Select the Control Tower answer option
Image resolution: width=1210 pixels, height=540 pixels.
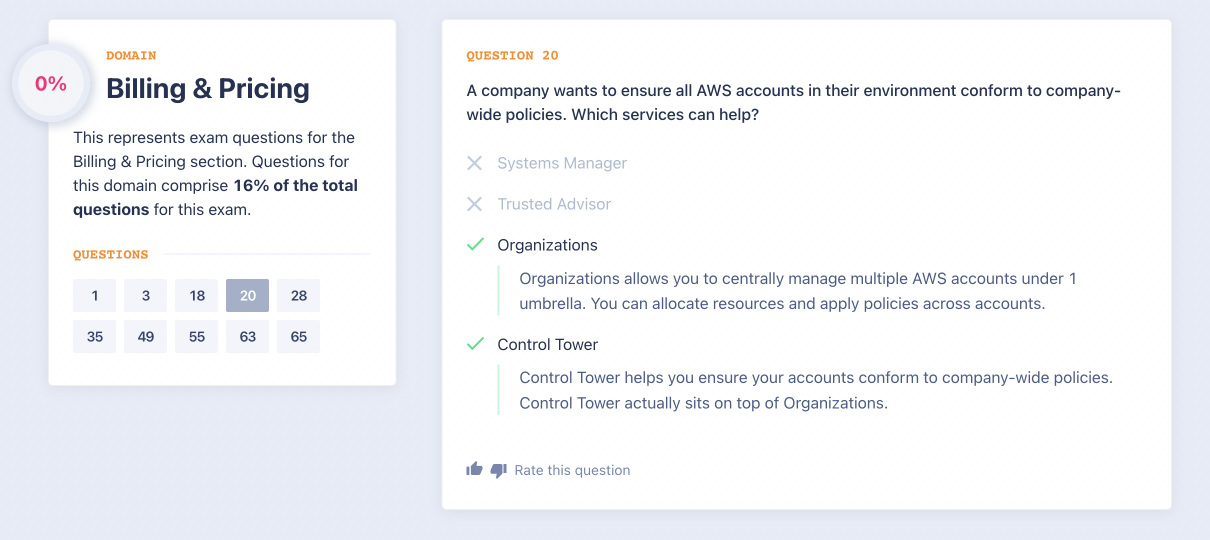547,344
